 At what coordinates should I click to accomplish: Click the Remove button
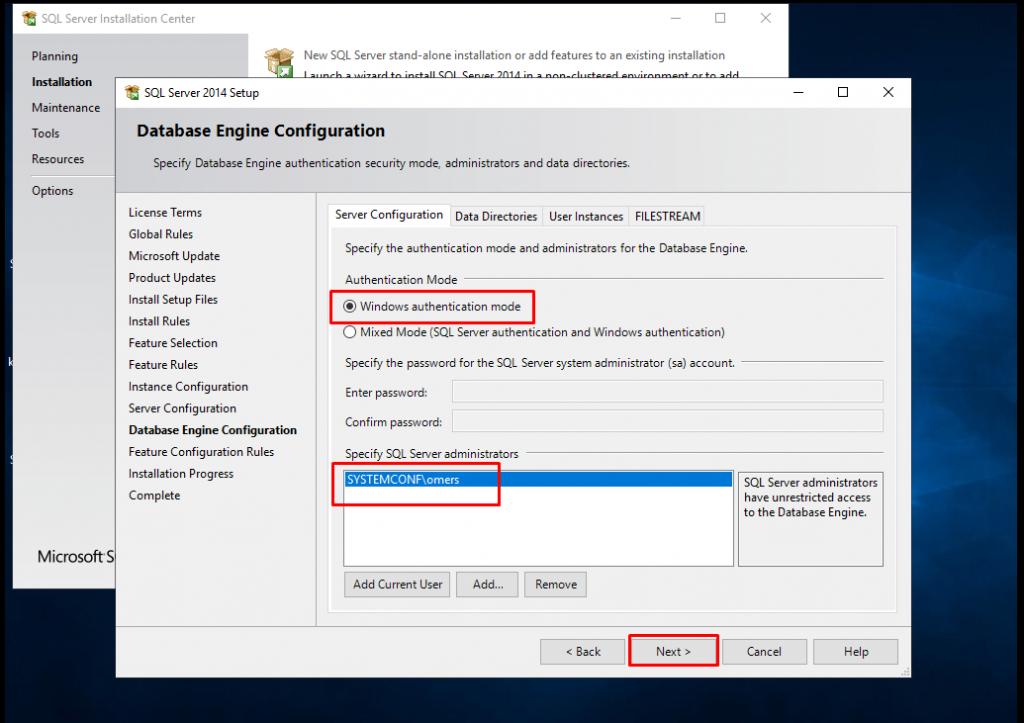pos(555,584)
